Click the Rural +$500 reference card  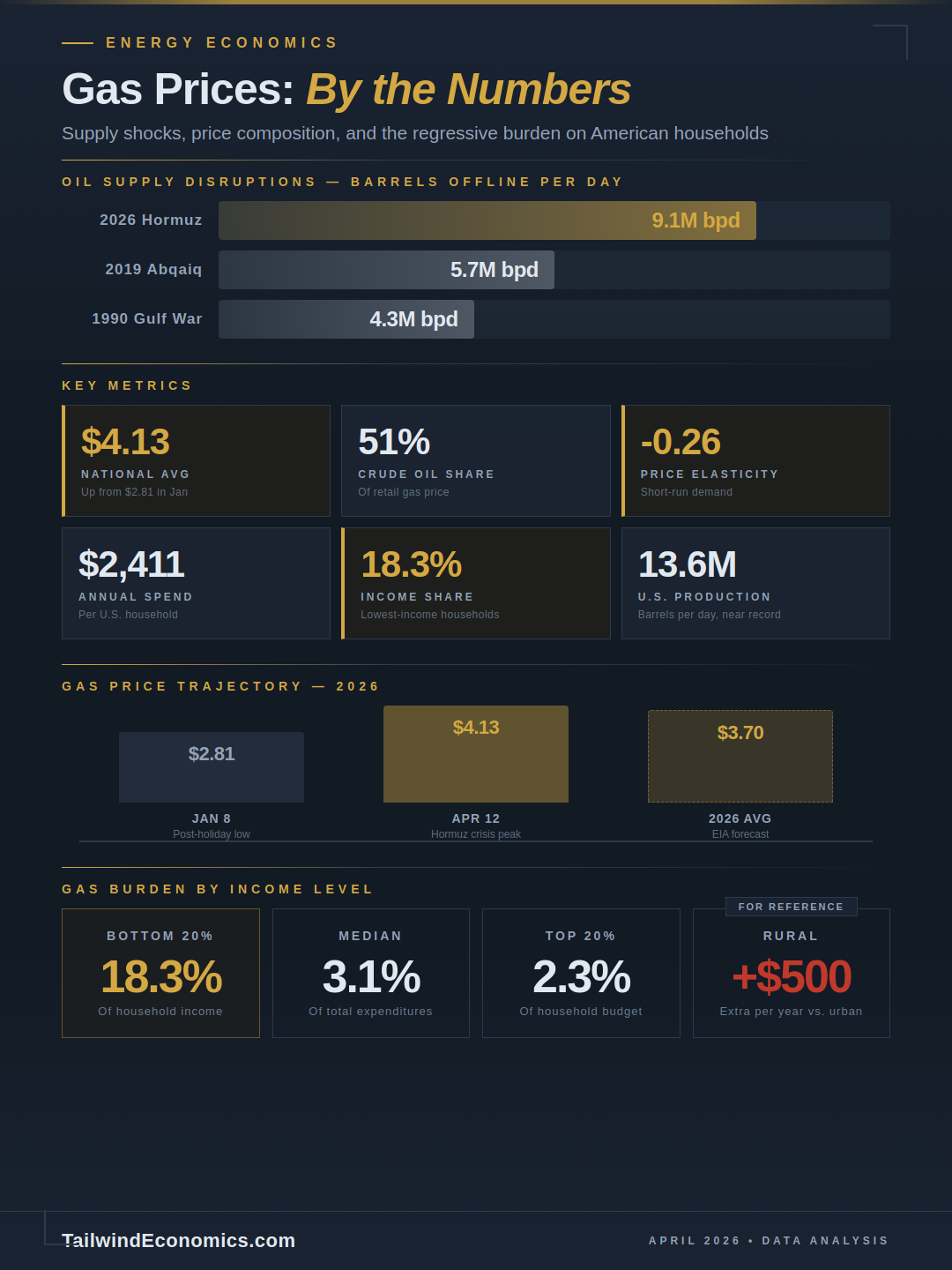coord(791,979)
